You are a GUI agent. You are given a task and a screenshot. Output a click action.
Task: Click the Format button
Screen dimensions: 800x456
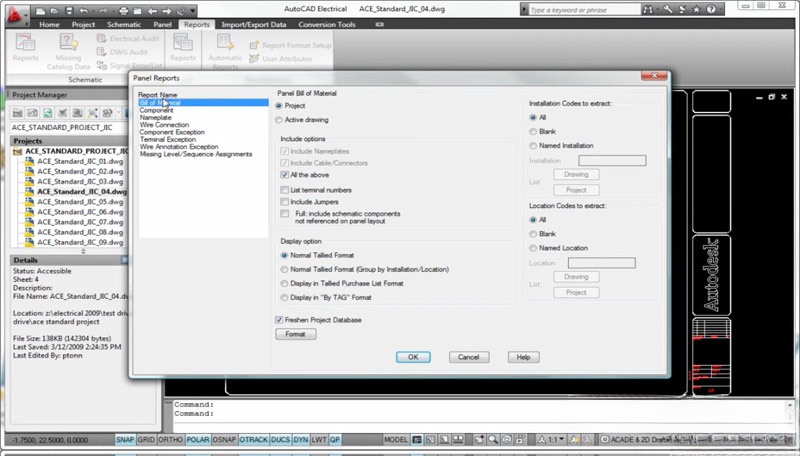click(x=295, y=334)
